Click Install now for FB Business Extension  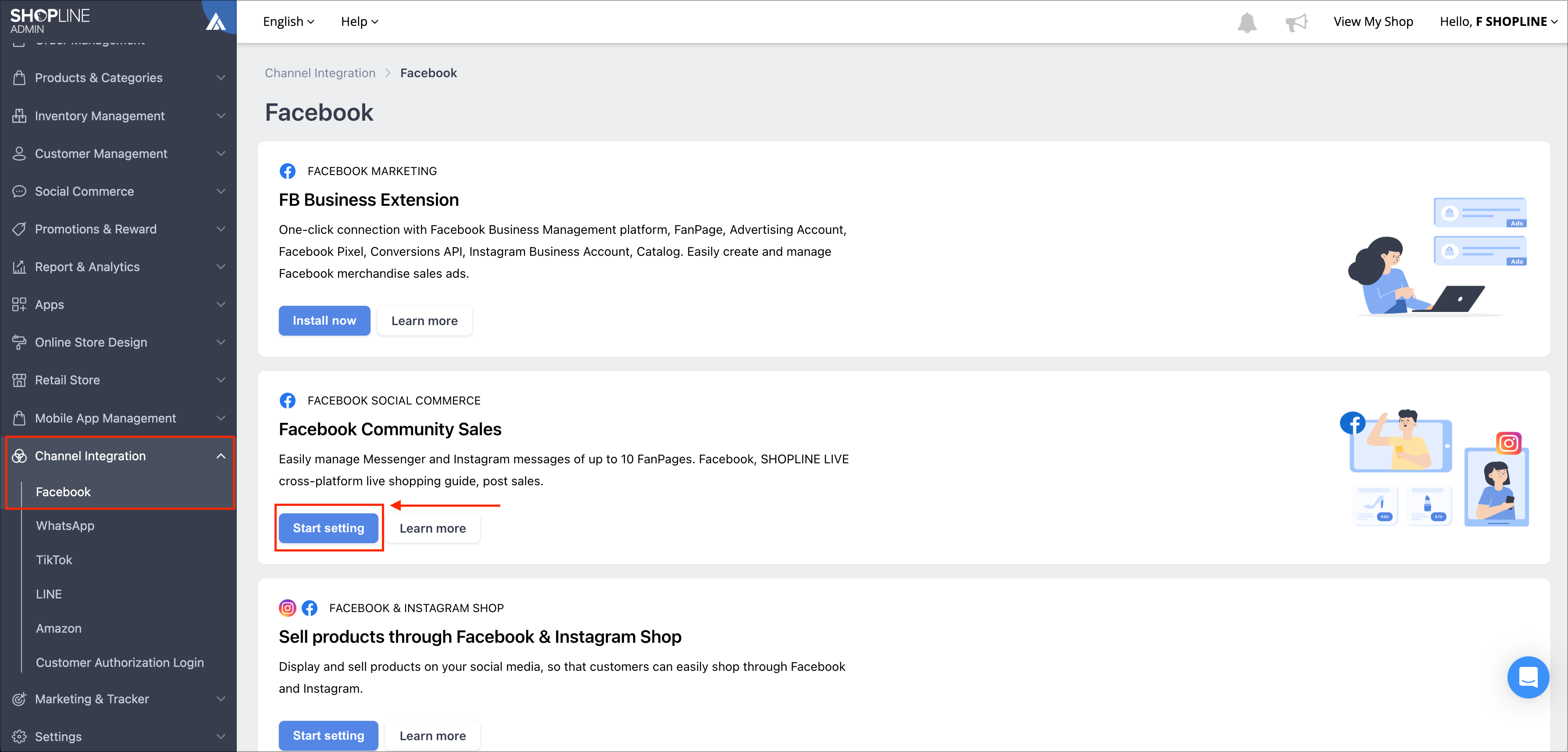pos(324,321)
